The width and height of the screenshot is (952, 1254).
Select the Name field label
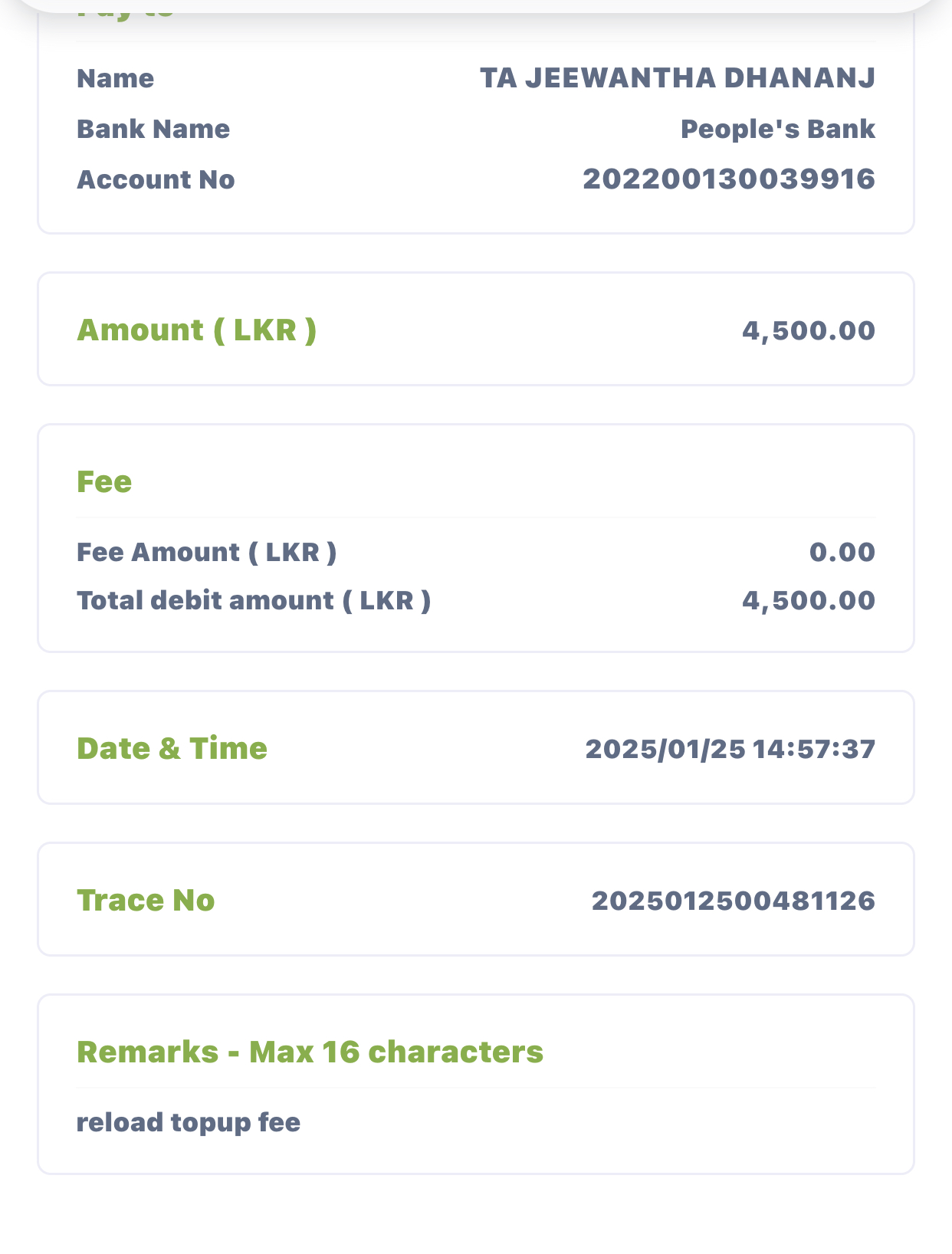point(115,78)
